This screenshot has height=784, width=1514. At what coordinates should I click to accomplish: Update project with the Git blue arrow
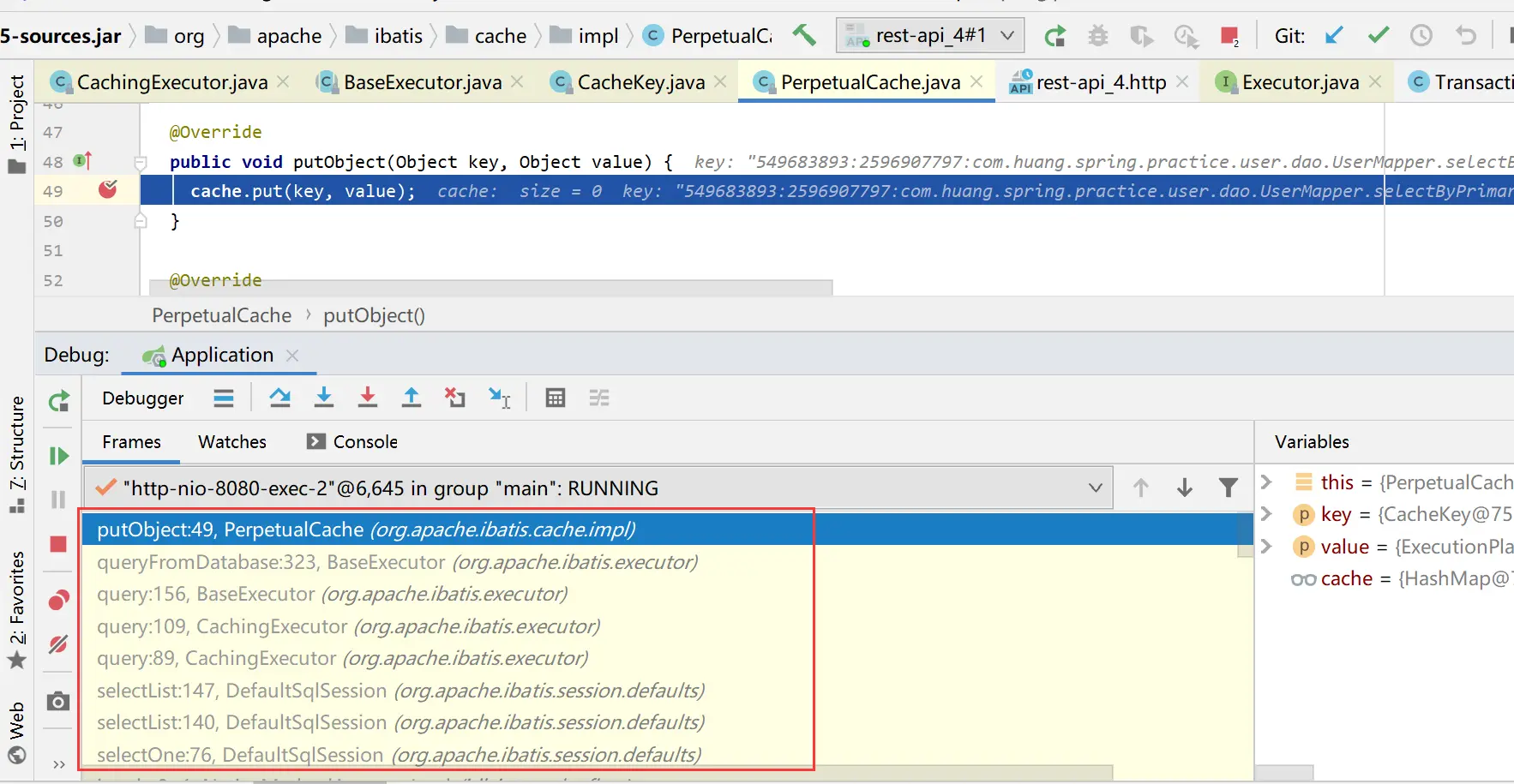[x=1334, y=36]
